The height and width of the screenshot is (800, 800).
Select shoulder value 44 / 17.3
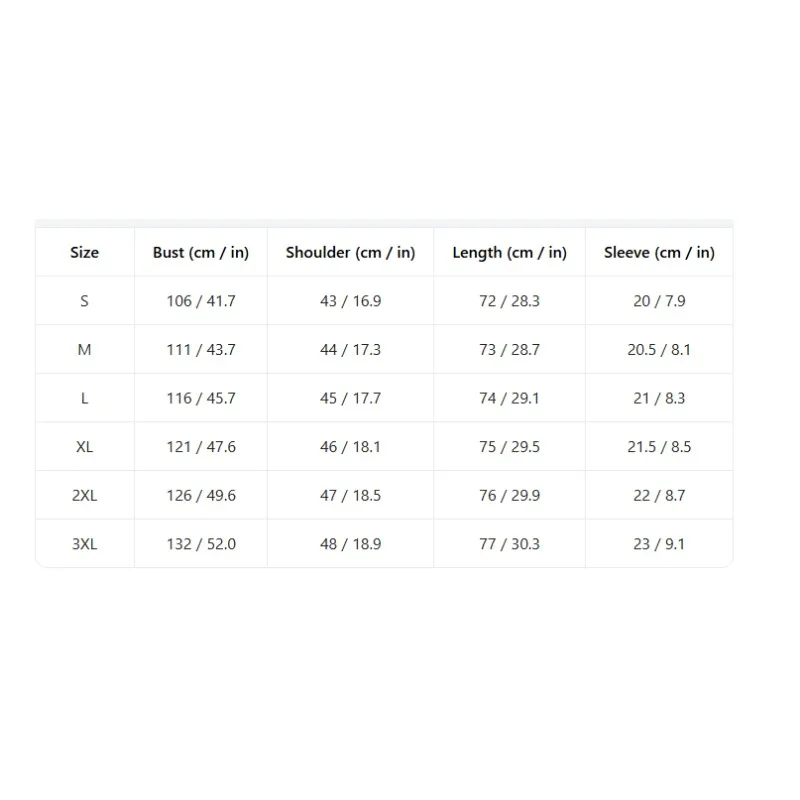(x=351, y=349)
